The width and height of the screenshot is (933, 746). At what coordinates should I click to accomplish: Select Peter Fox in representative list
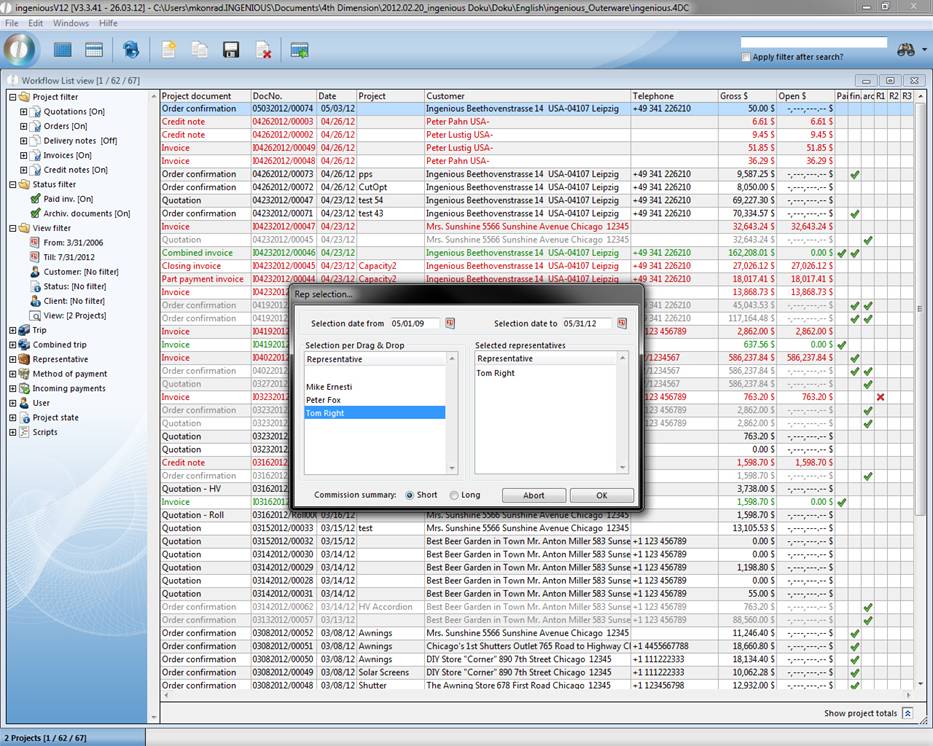322,400
